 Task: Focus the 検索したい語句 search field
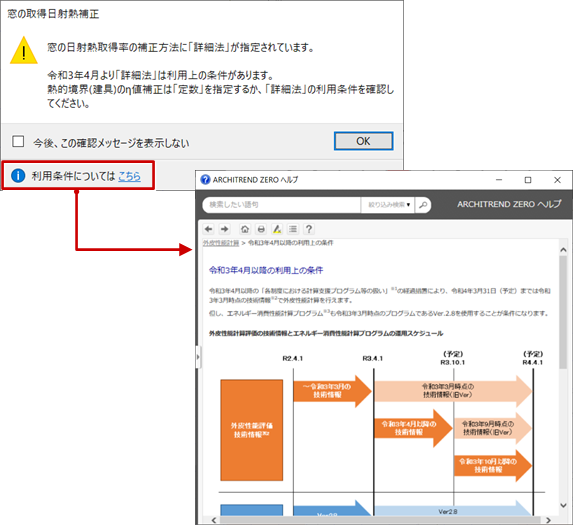tap(281, 205)
